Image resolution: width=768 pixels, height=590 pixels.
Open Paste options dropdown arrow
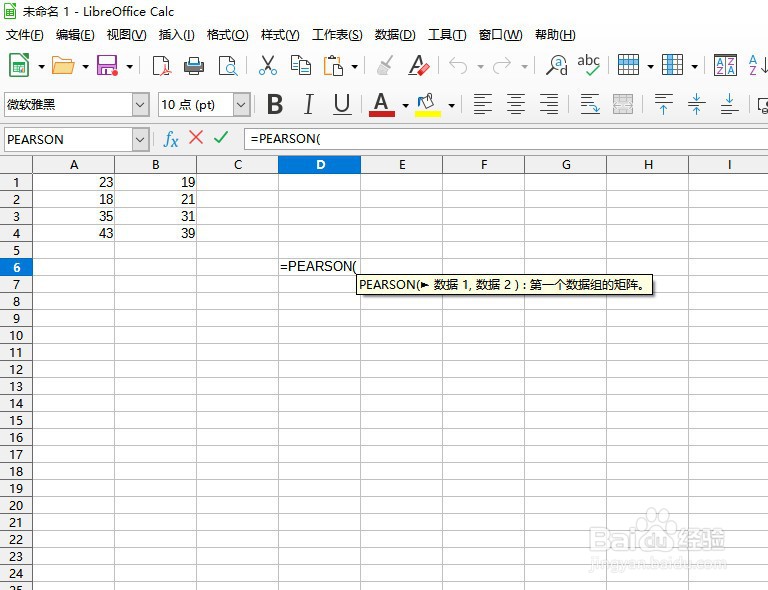pos(355,66)
